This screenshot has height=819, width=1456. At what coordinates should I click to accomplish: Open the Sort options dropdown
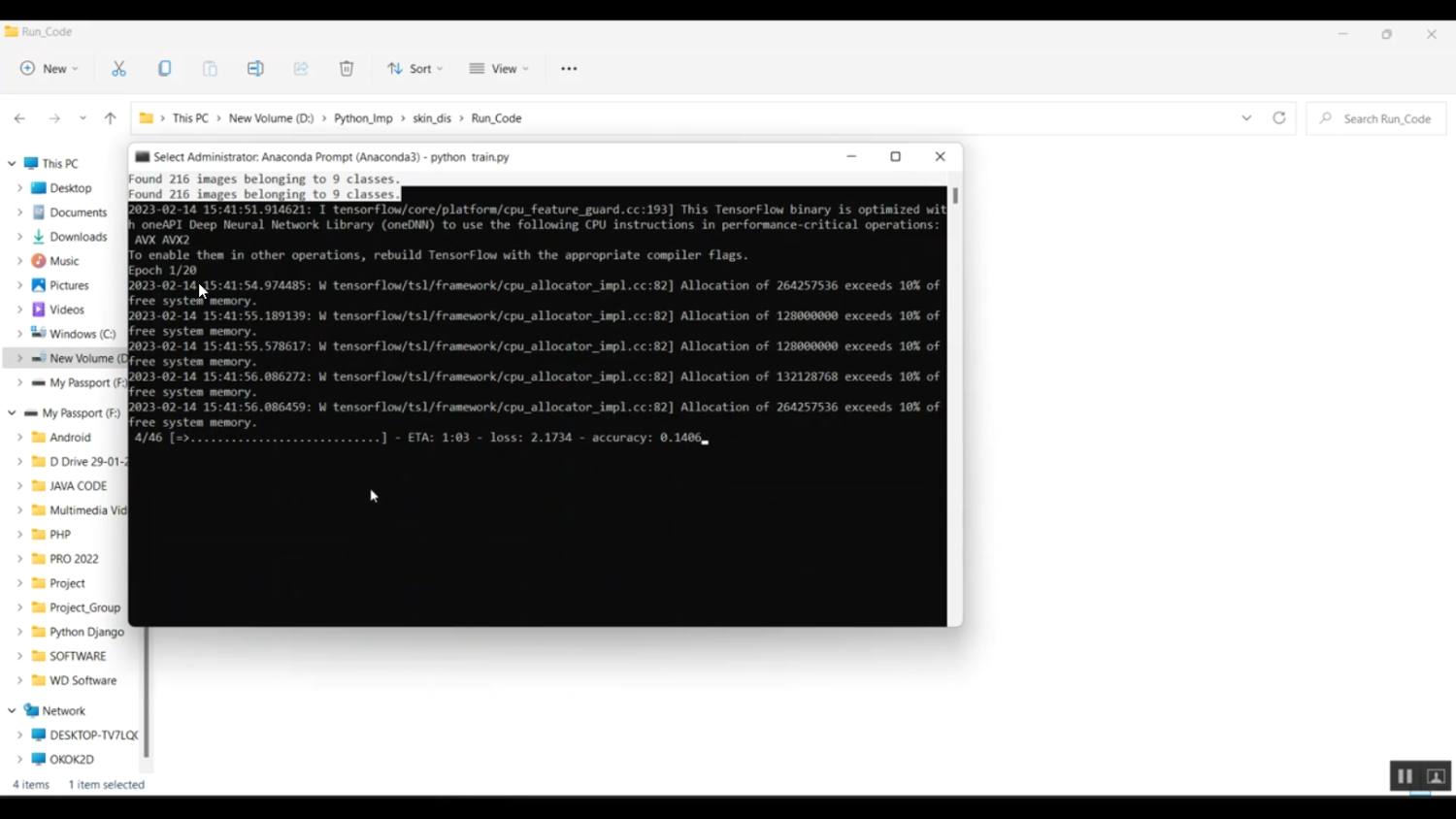coord(415,69)
